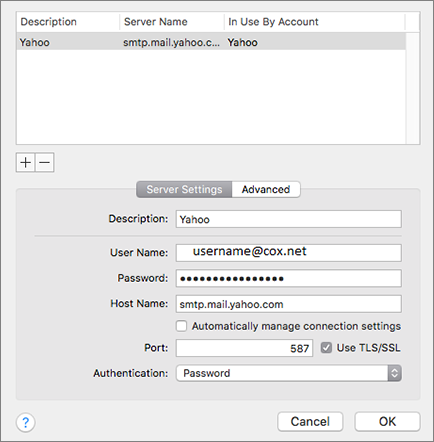Uncheck Use TLS/SSL checkbox
The image size is (434, 442).
click(x=326, y=348)
